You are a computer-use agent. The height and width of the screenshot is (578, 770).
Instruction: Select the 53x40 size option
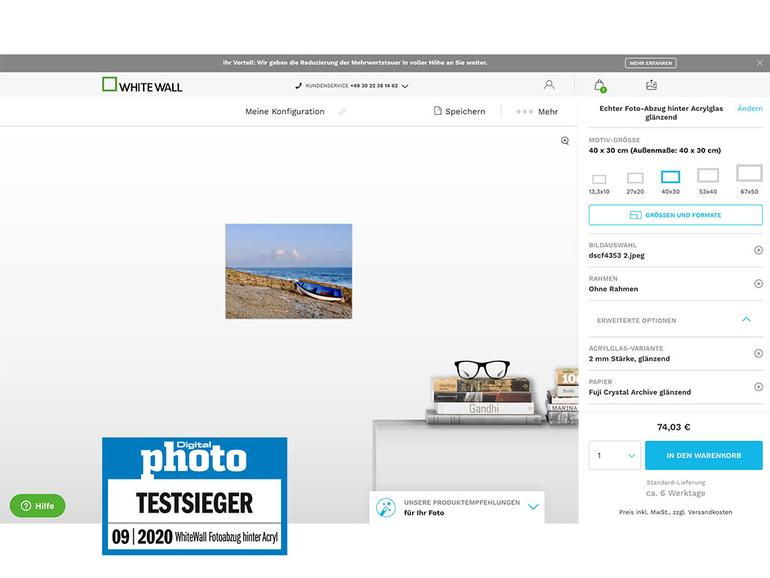(708, 181)
